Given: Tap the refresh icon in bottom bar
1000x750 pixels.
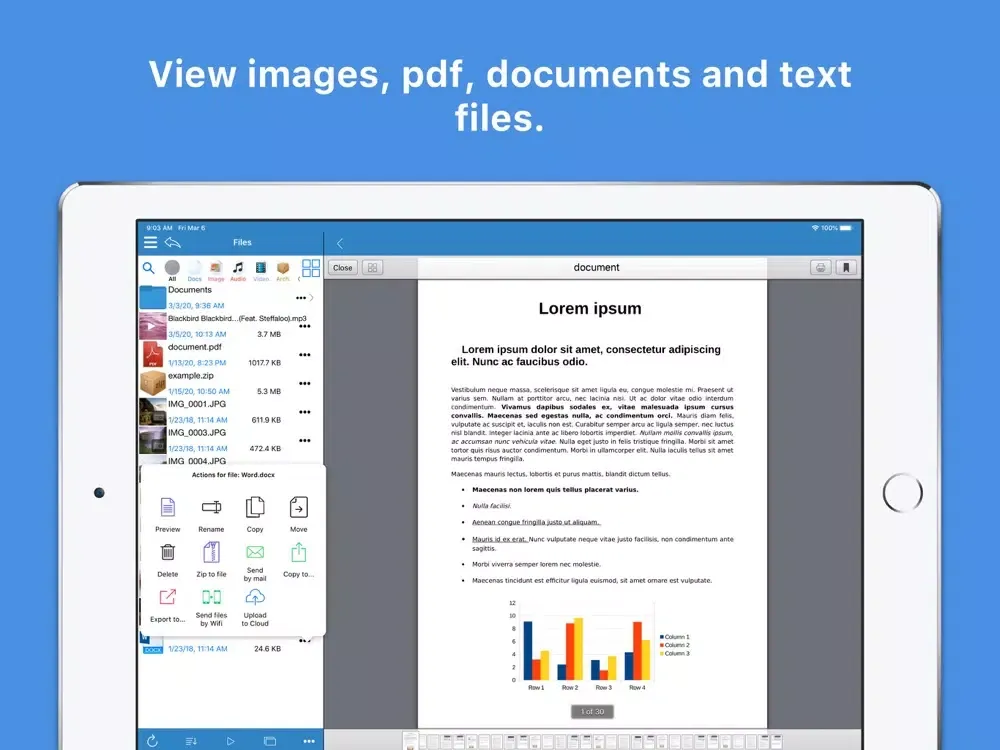Looking at the screenshot, I should 152,740.
